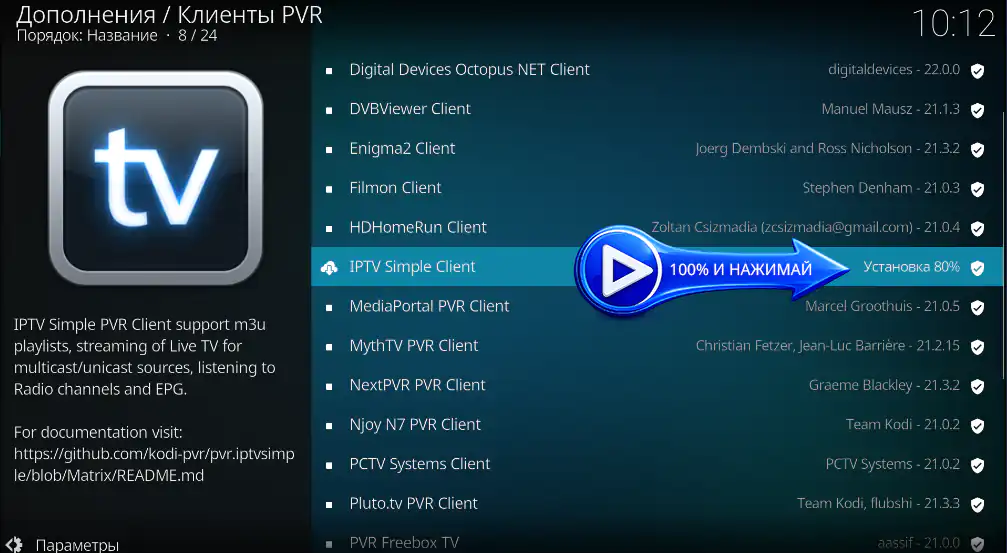This screenshot has height=553, width=1007.
Task: Choose Filmon Client addon
Action: pos(656,188)
